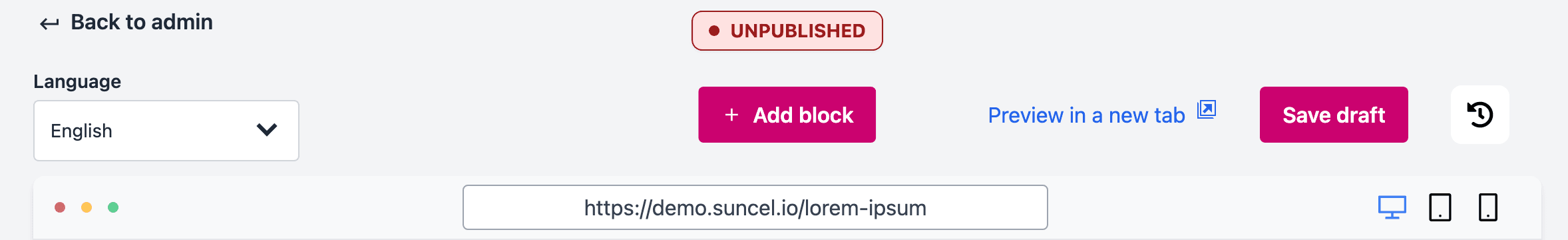Click the red dot in preview browser bar
Screen dimensions: 1568x240
(60, 207)
